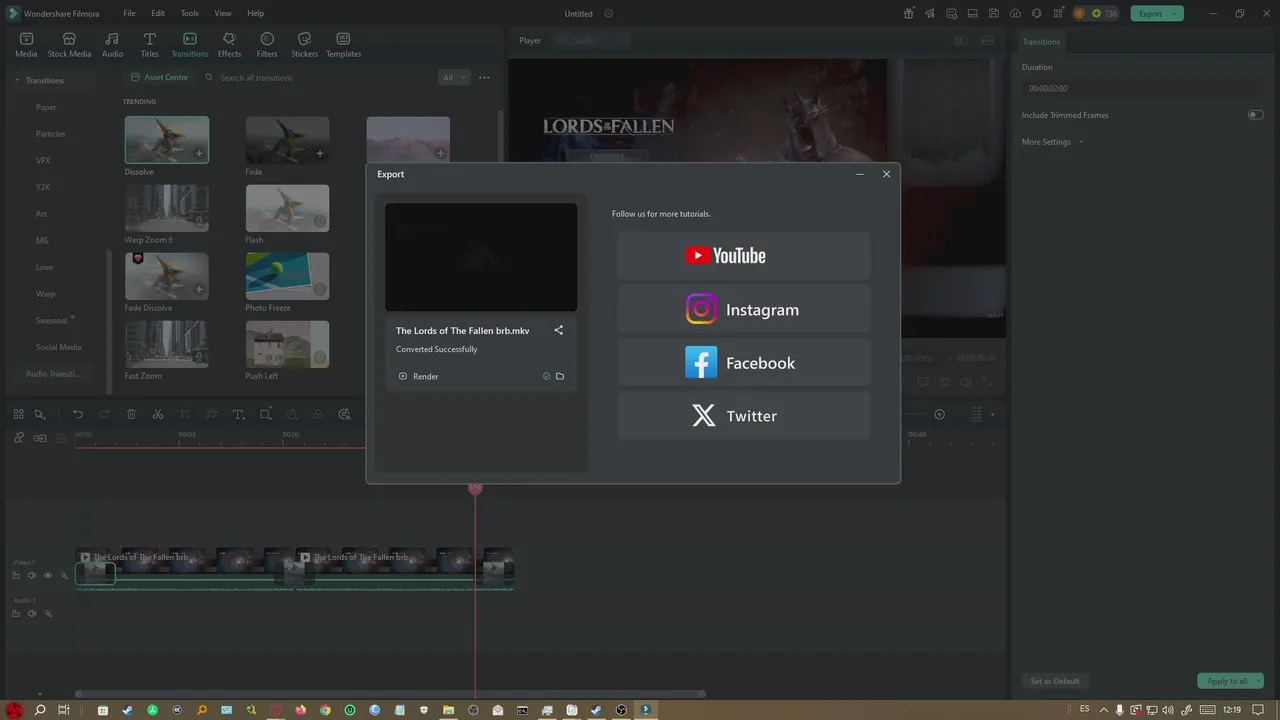Open the Twitter follow link
Image resolution: width=1280 pixels, height=720 pixels.
pos(743,415)
